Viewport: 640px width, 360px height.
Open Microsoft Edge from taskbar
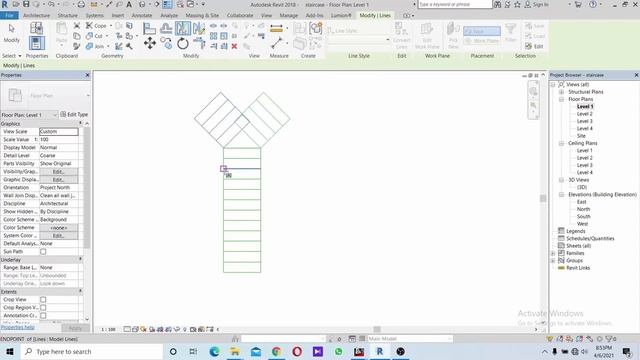pyautogui.click(x=214, y=351)
